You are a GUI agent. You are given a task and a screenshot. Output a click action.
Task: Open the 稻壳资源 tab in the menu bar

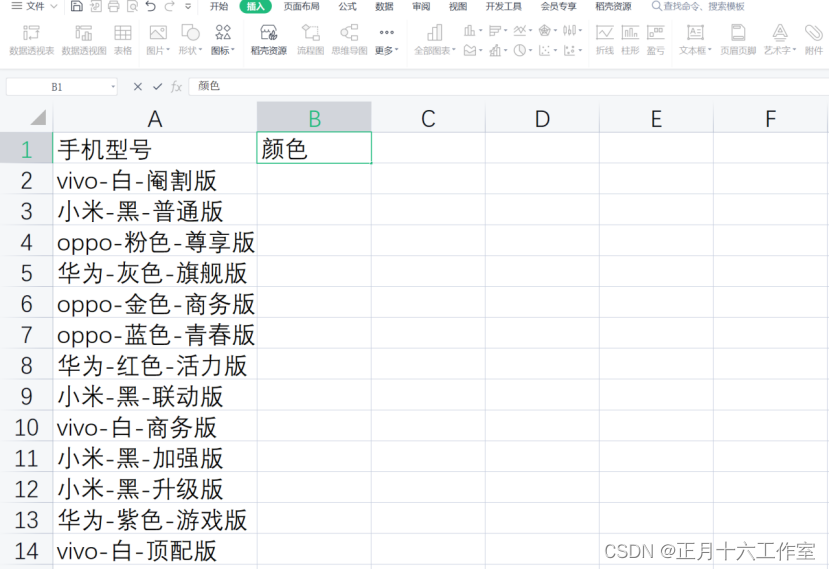pyautogui.click(x=614, y=6)
